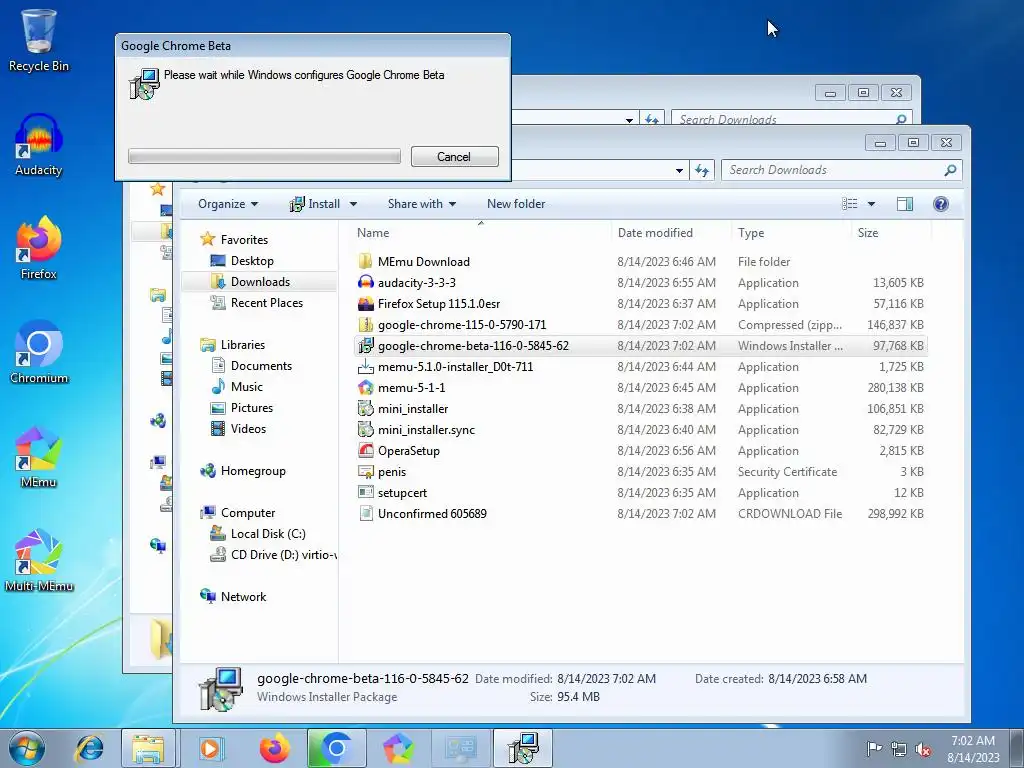Select Computer in navigation pane

tap(248, 513)
